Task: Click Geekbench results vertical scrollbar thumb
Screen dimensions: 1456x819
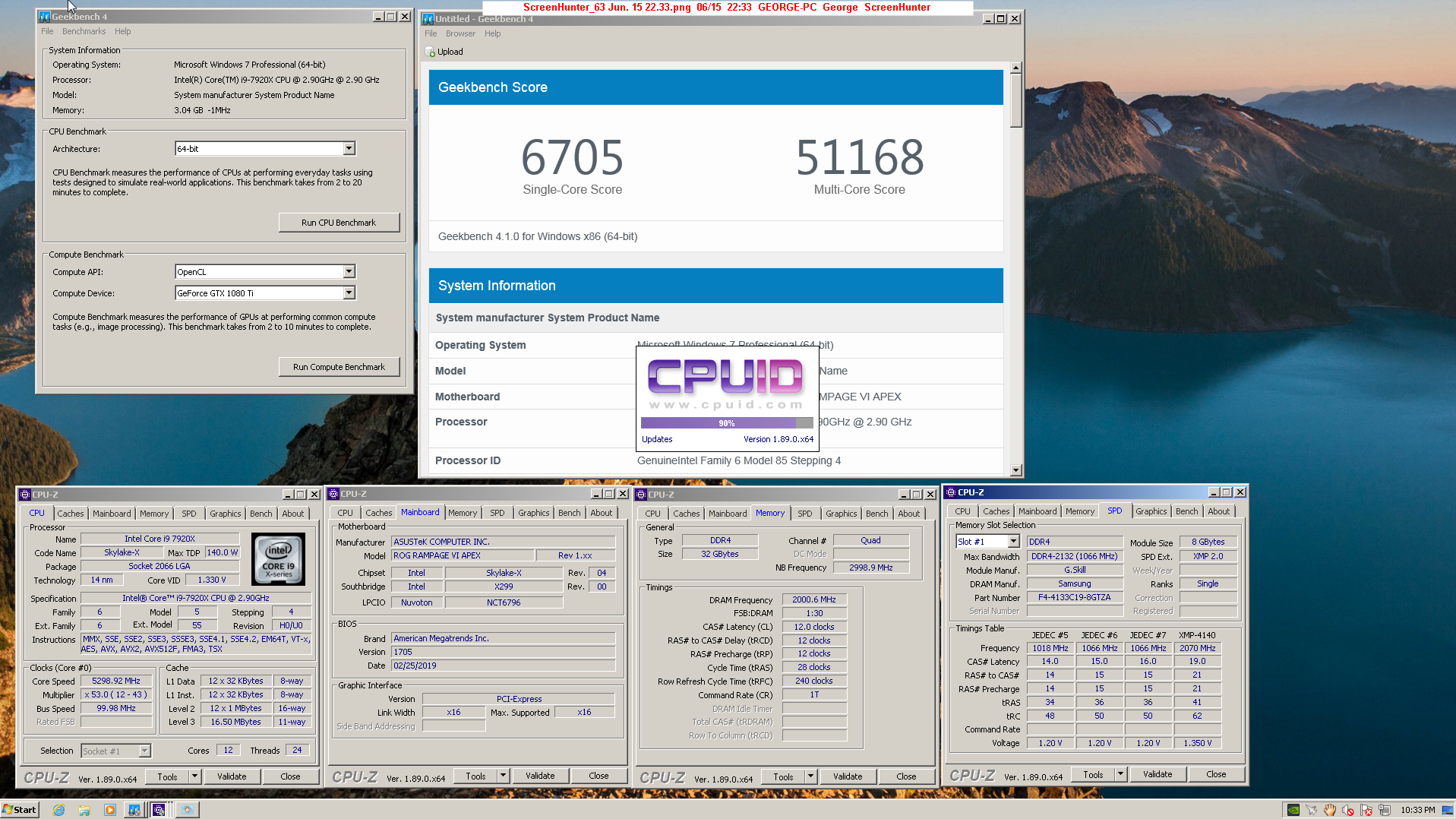Action: click(x=1015, y=100)
